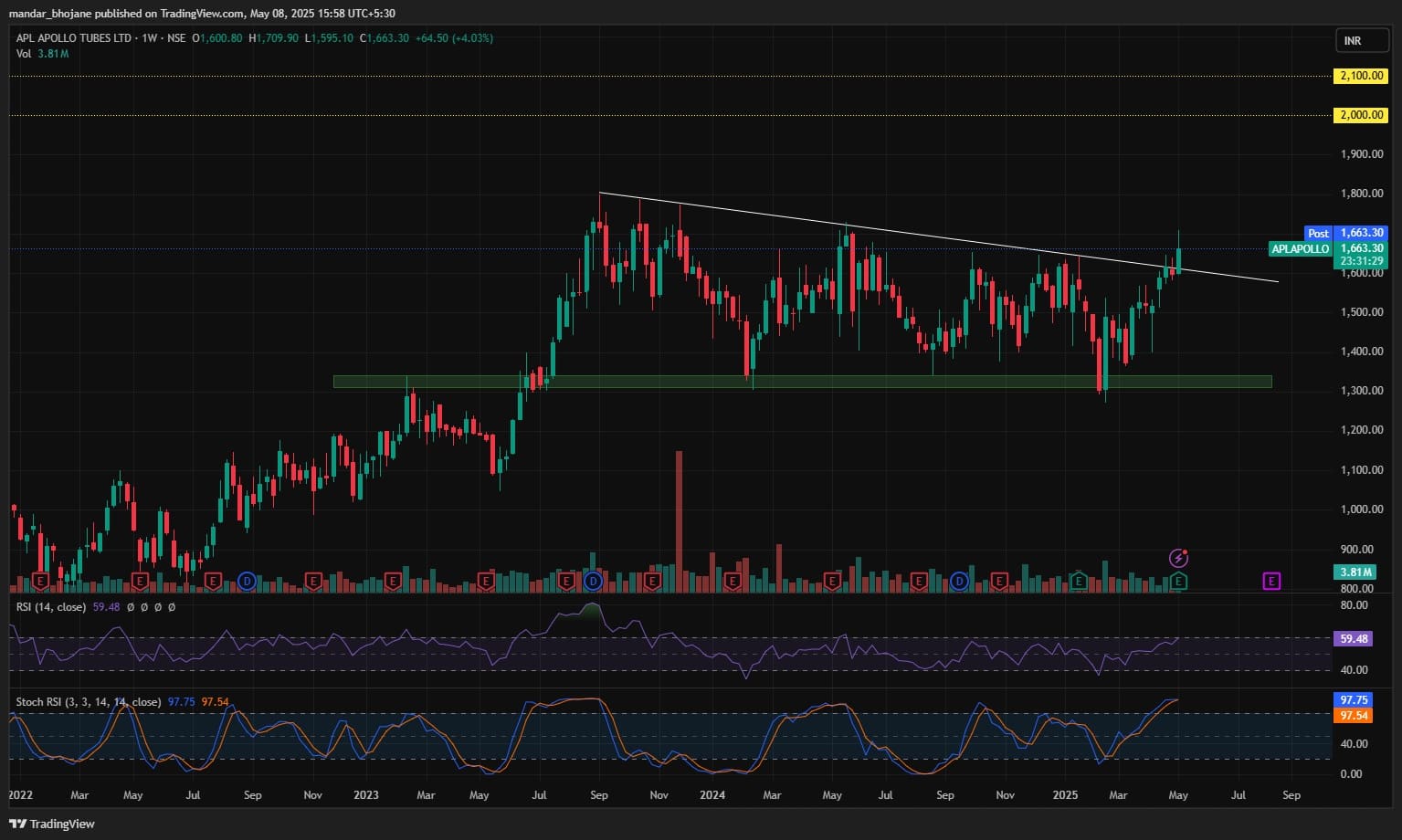
Task: Click the APL APOLLO TUBES LTD symbol title
Action: 75,38
